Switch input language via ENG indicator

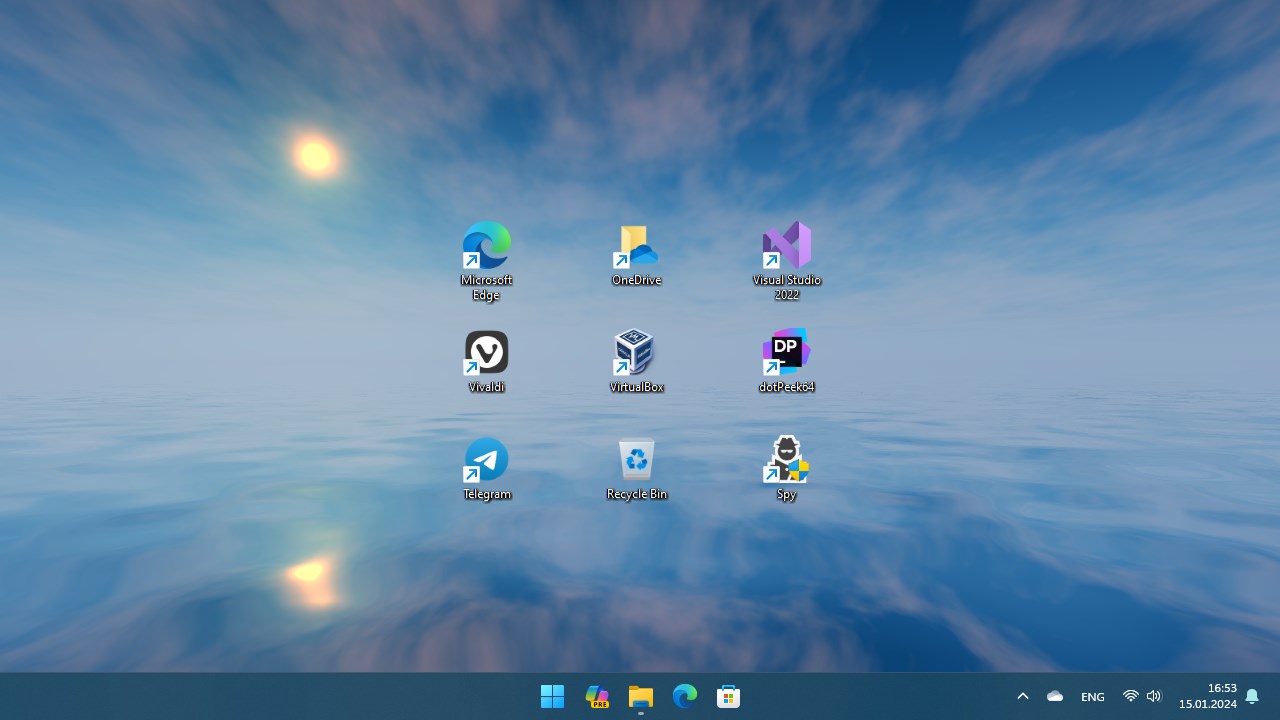pyautogui.click(x=1093, y=697)
